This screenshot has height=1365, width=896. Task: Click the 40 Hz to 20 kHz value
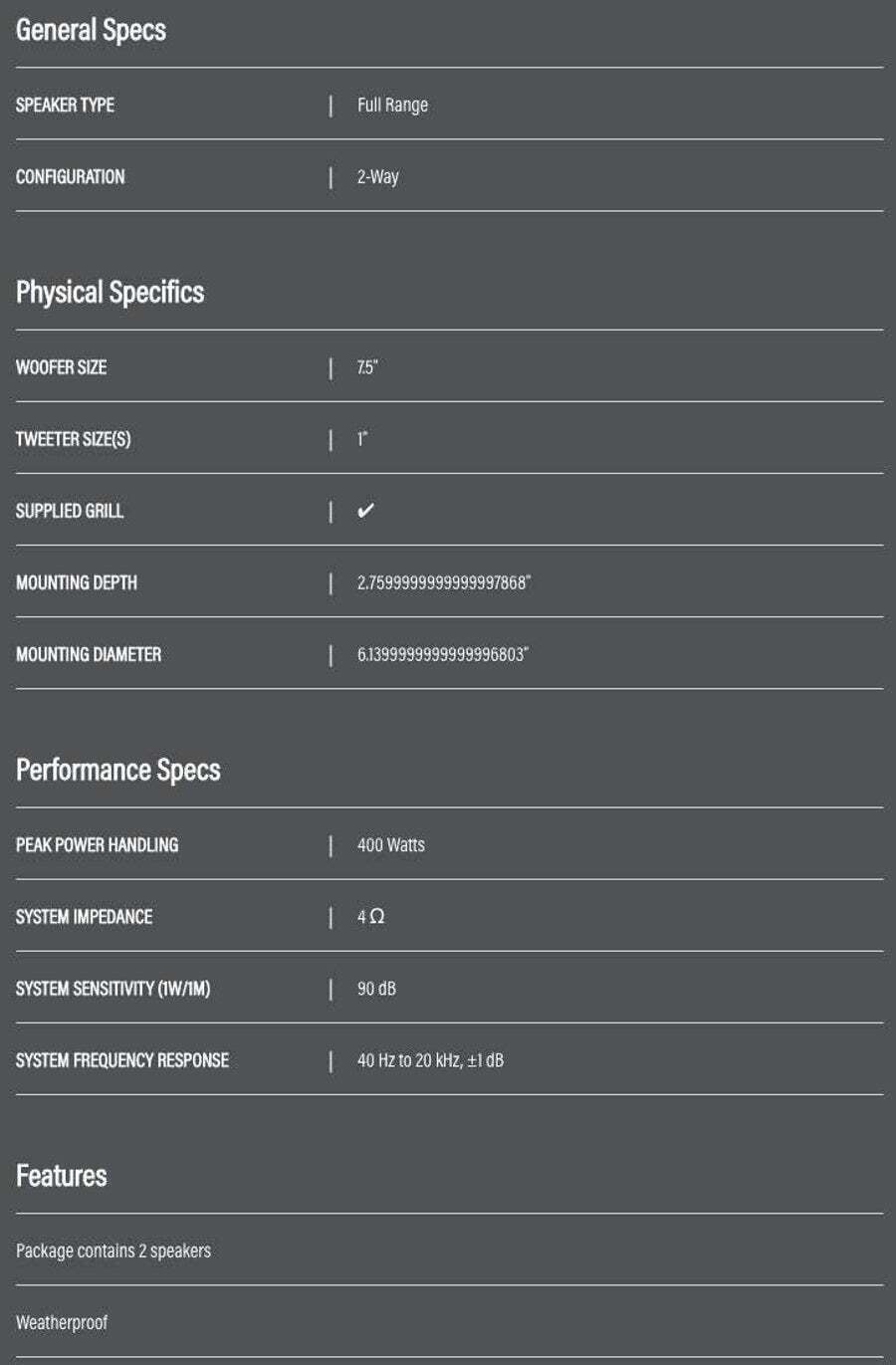[x=430, y=1060]
